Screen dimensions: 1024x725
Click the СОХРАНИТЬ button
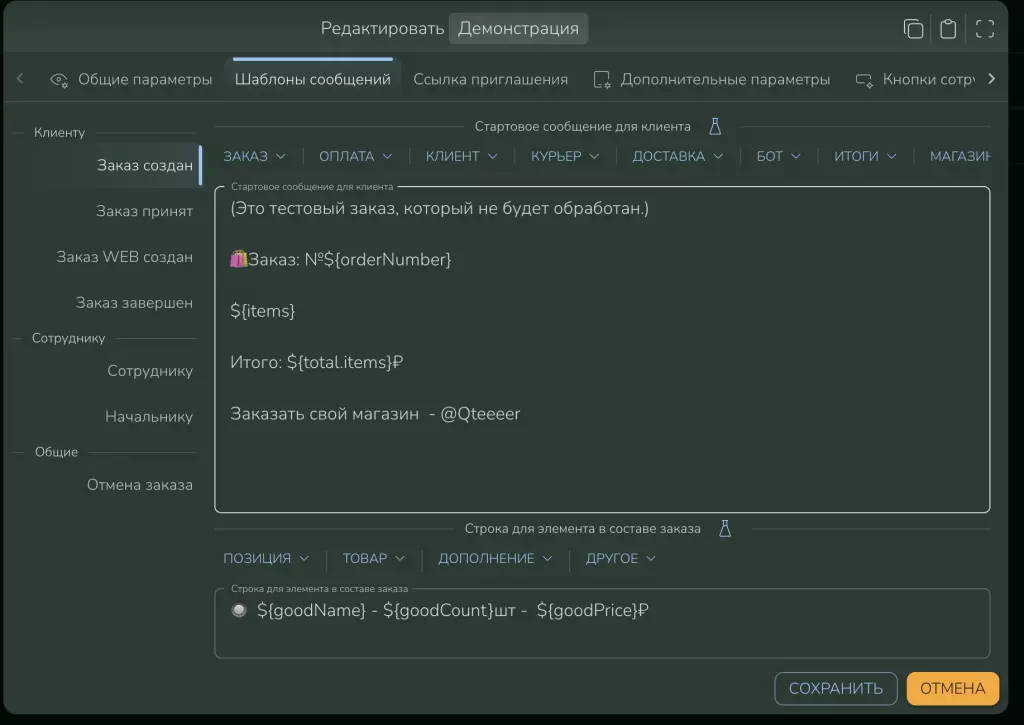(835, 688)
